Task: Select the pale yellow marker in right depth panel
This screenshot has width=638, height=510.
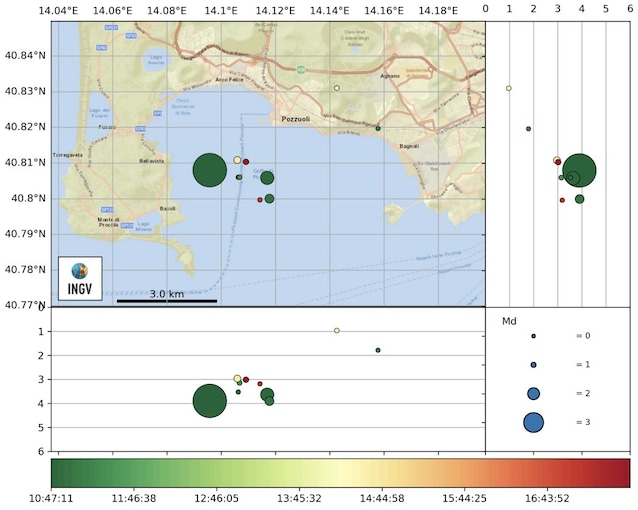Action: click(x=509, y=88)
